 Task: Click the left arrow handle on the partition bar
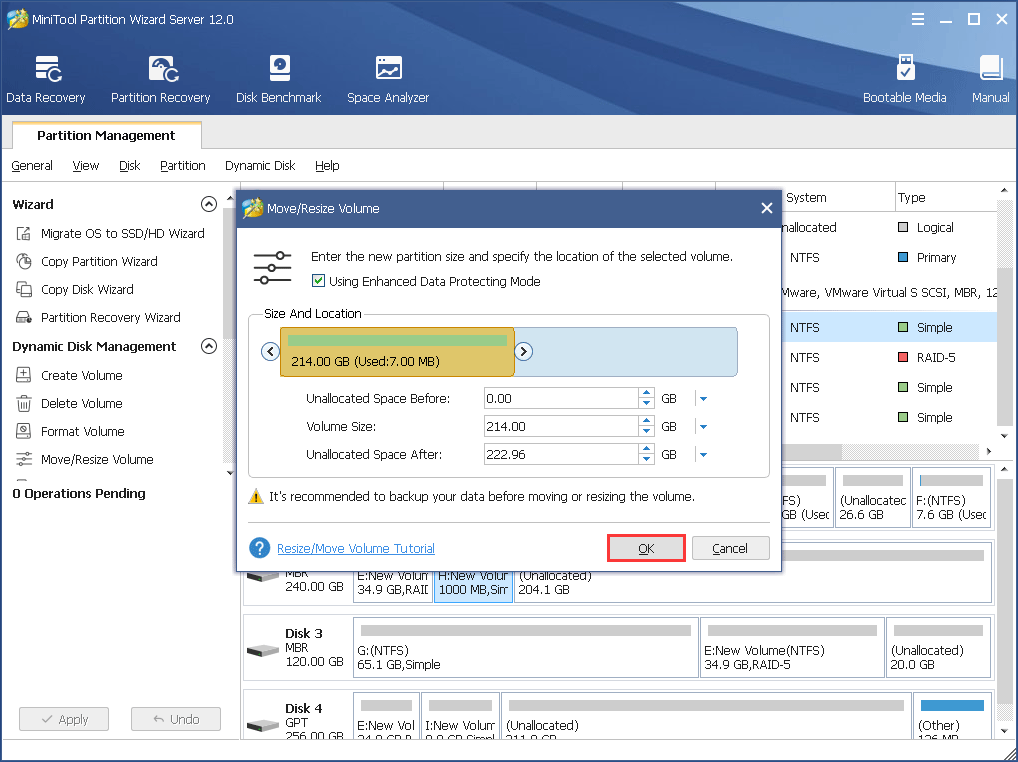(x=270, y=351)
